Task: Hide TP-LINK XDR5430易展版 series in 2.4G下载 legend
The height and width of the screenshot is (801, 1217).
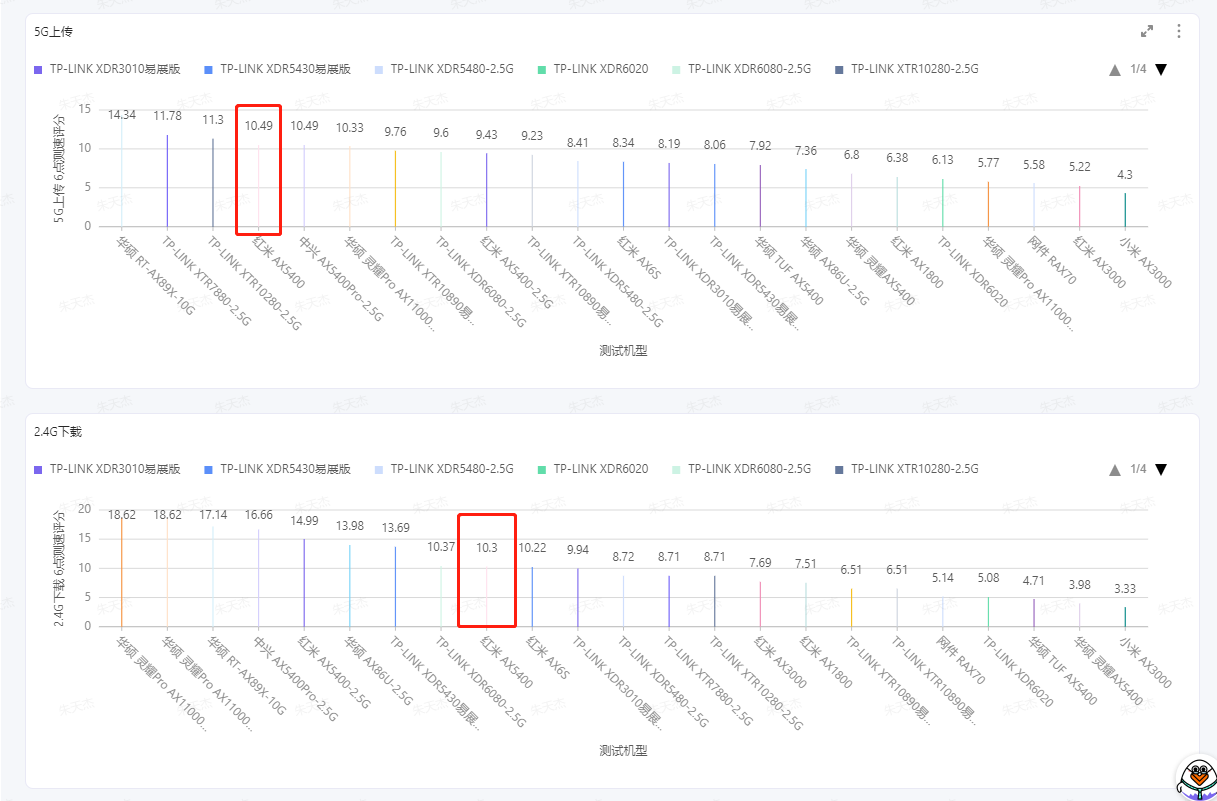Action: click(277, 469)
